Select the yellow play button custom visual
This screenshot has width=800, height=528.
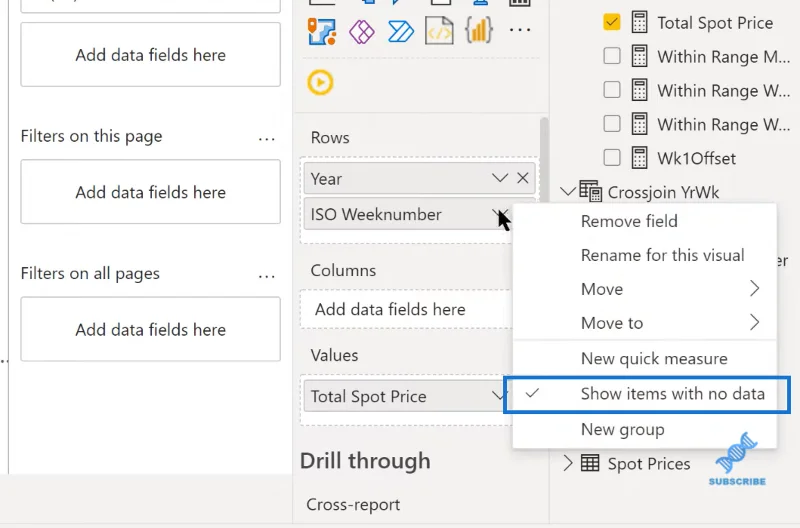[320, 82]
